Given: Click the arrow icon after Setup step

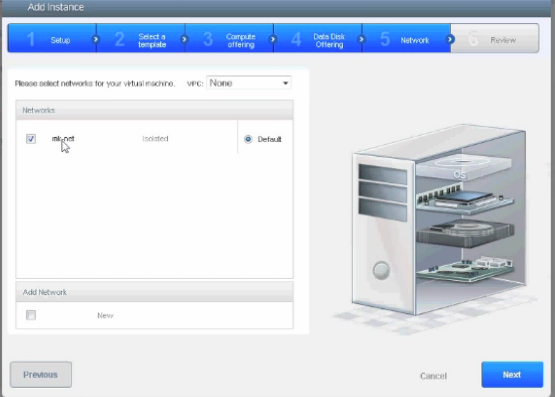Looking at the screenshot, I should (x=95, y=39).
